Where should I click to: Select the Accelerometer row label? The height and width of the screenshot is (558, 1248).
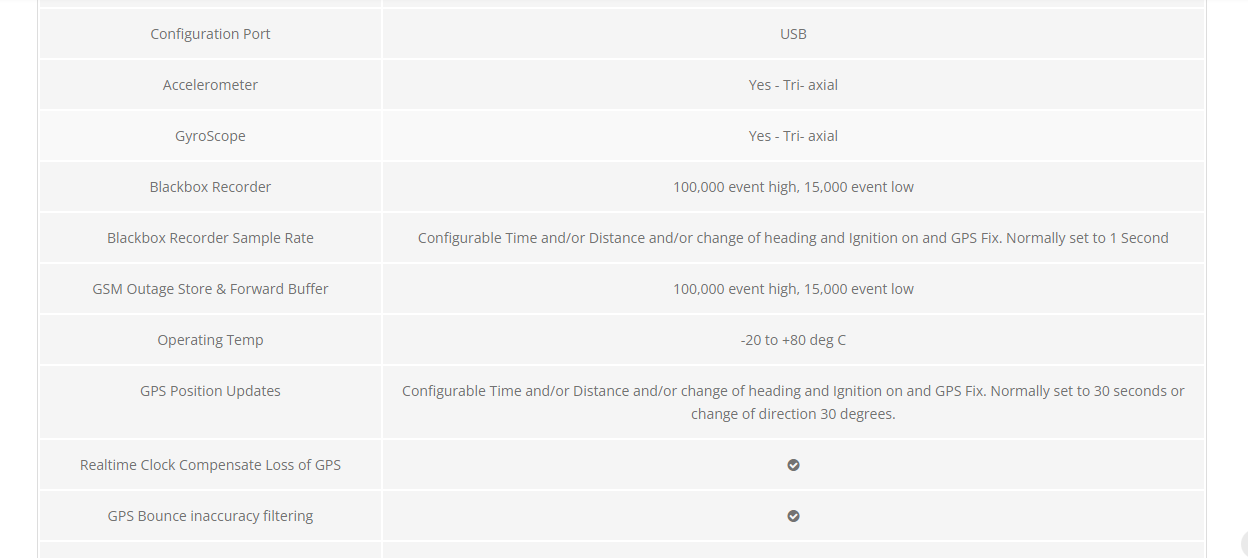210,85
